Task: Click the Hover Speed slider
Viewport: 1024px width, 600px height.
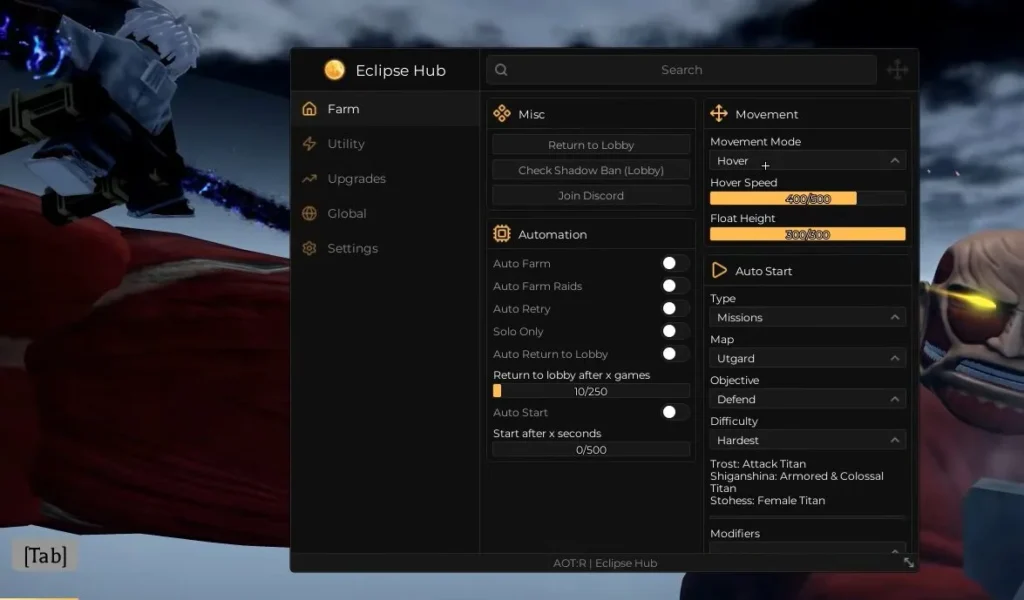Action: point(807,198)
